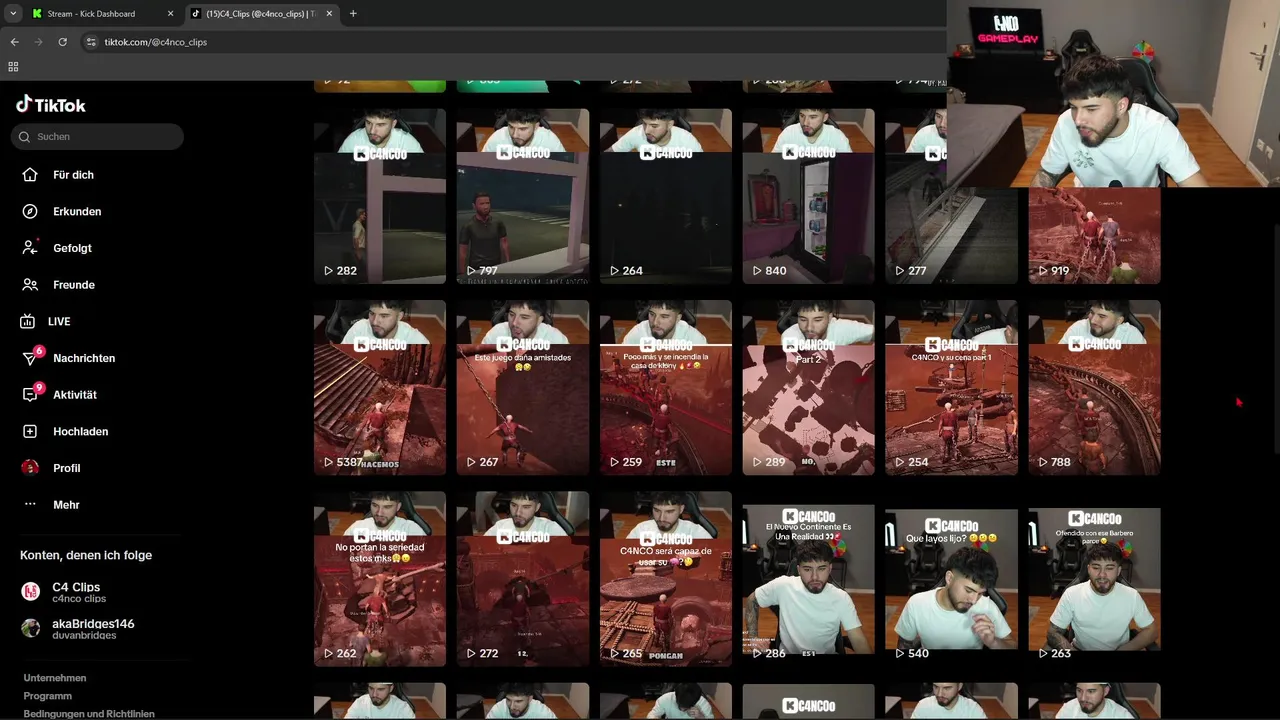
Task: Click the TikTok logo
Action: point(51,105)
